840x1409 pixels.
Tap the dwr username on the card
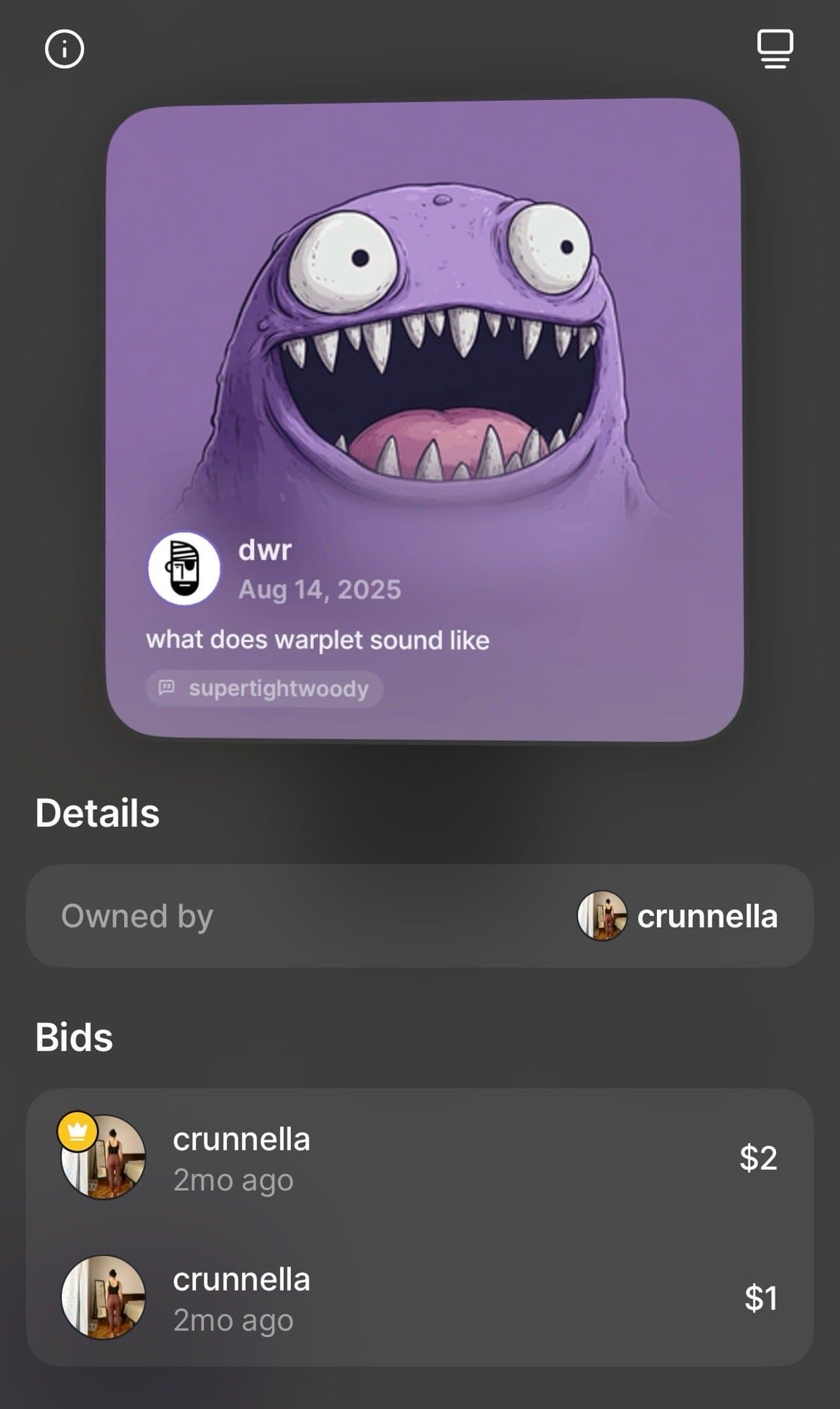265,550
